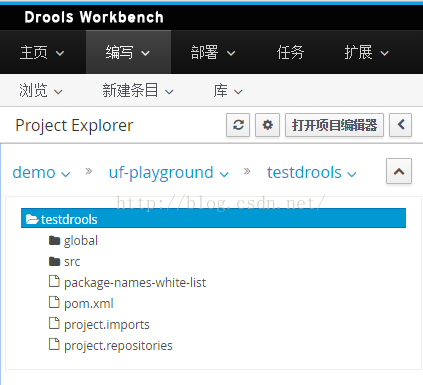Expand the 浏览 dropdown
The image size is (423, 385).
tap(41, 91)
